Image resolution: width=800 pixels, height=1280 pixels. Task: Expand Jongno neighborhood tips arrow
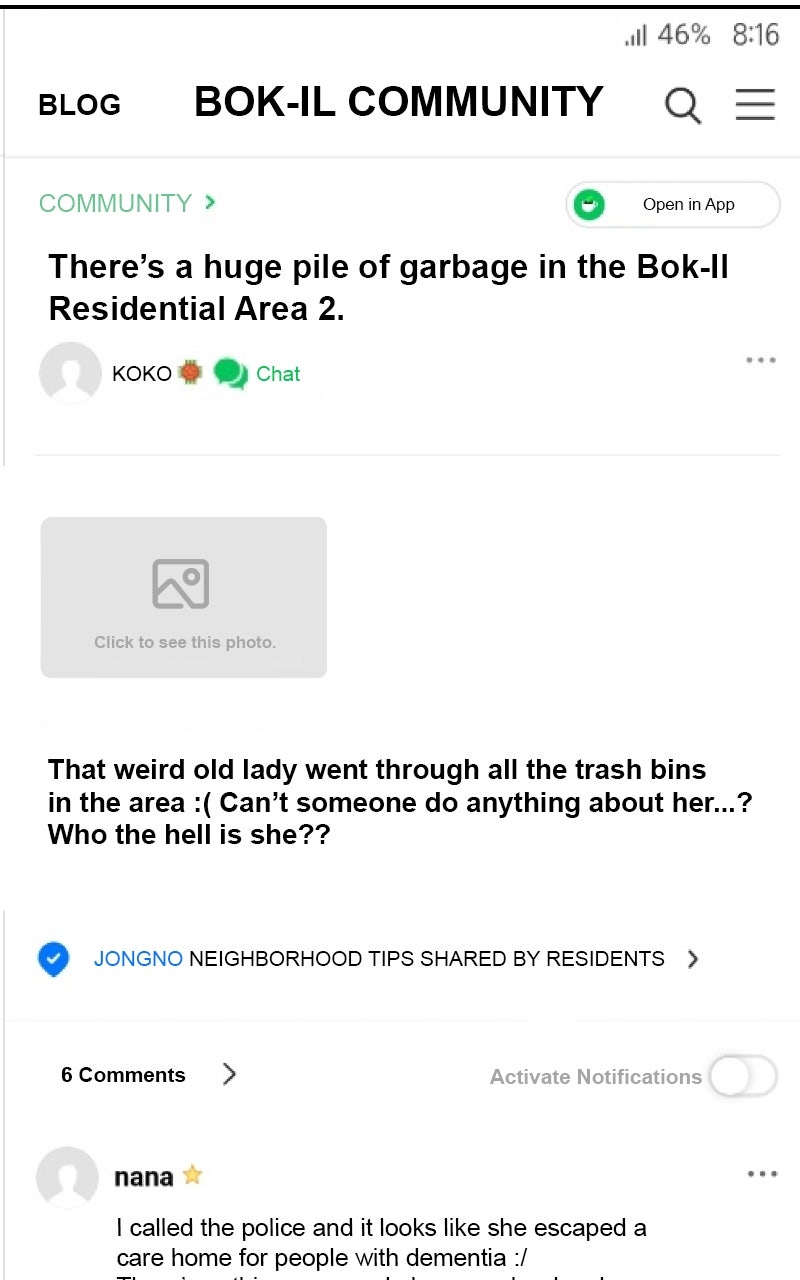(x=692, y=959)
